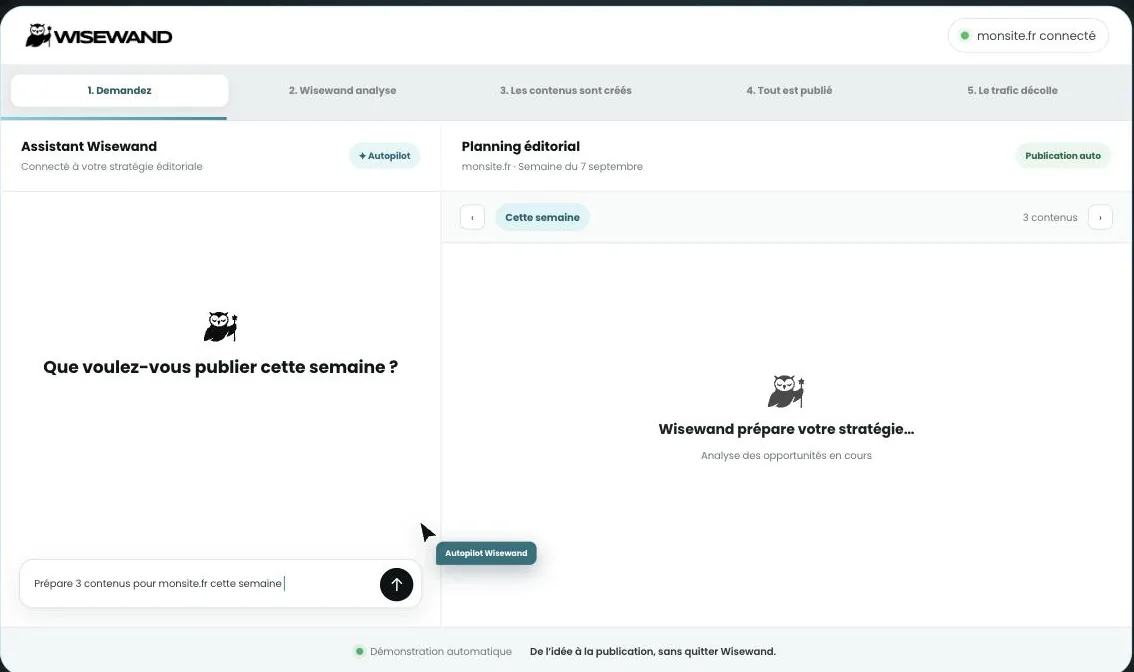The height and width of the screenshot is (672, 1134).
Task: Open the '5. Le trafic décolle' tab
Action: [1012, 90]
